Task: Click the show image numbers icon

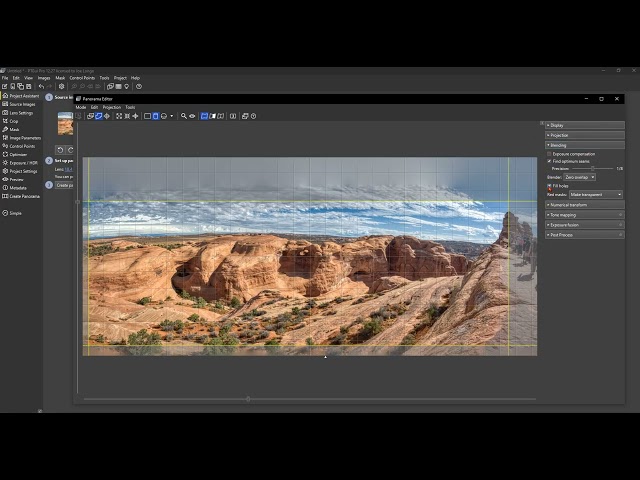Action: point(233,116)
